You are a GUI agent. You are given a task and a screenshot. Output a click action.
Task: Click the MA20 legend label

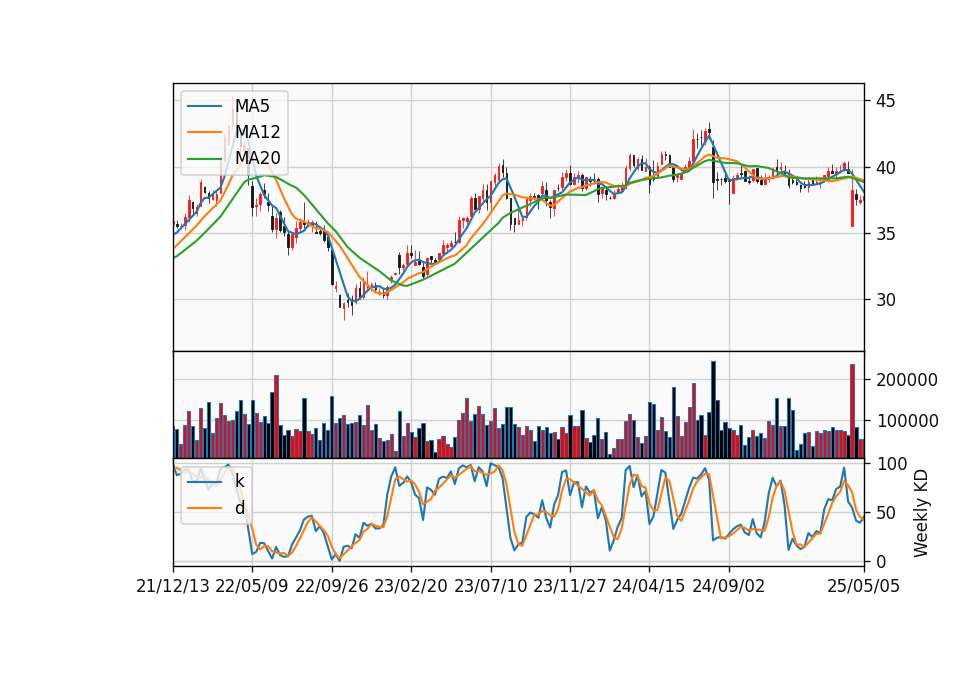pos(257,158)
